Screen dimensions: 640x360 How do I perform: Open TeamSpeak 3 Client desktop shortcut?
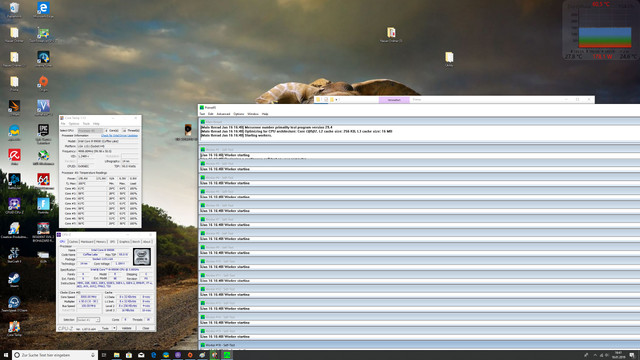(x=14, y=304)
